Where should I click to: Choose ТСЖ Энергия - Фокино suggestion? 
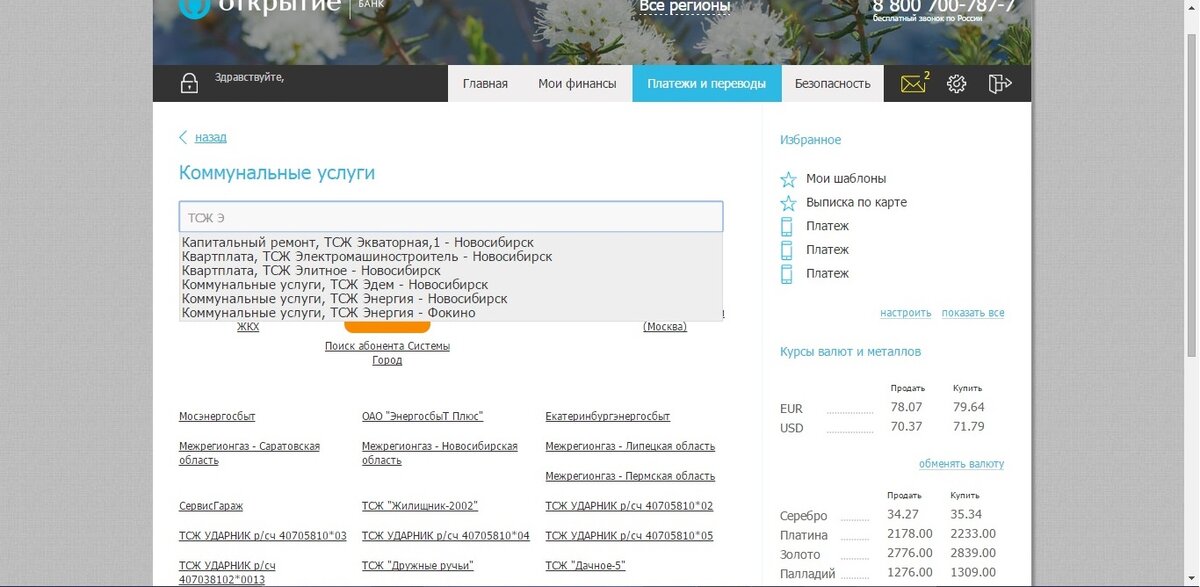[451, 313]
